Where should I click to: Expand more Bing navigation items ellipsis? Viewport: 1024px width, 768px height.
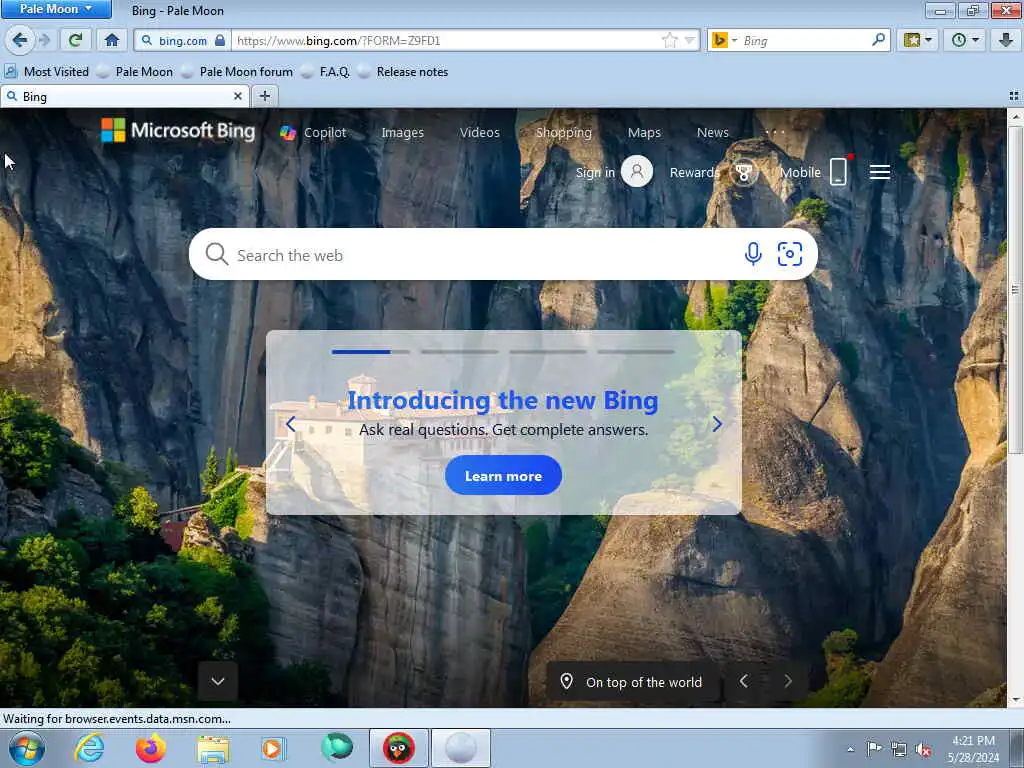pyautogui.click(x=775, y=133)
